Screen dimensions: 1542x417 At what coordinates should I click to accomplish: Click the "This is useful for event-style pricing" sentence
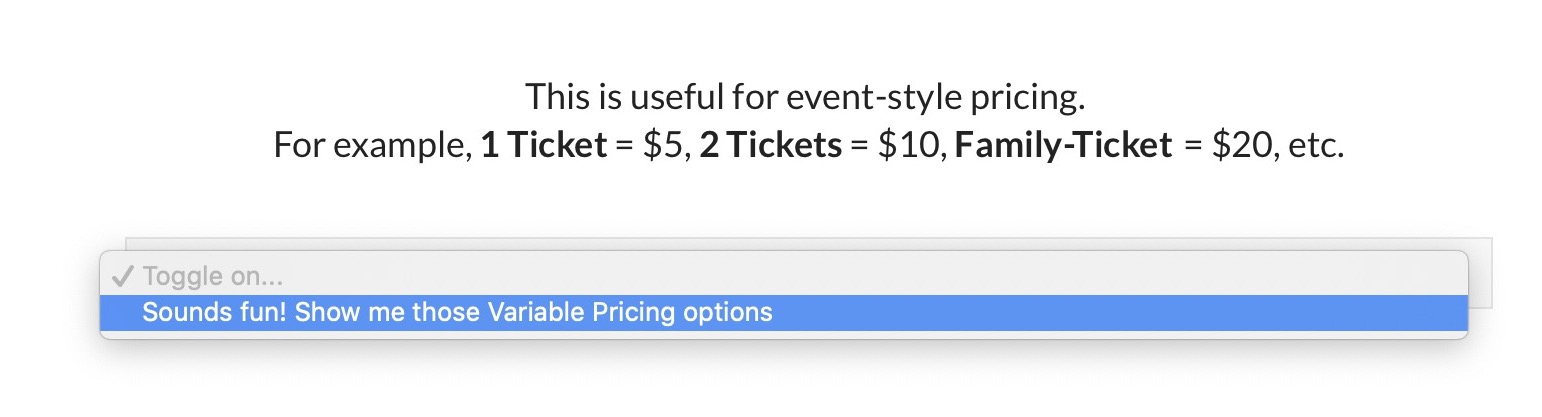coord(805,97)
